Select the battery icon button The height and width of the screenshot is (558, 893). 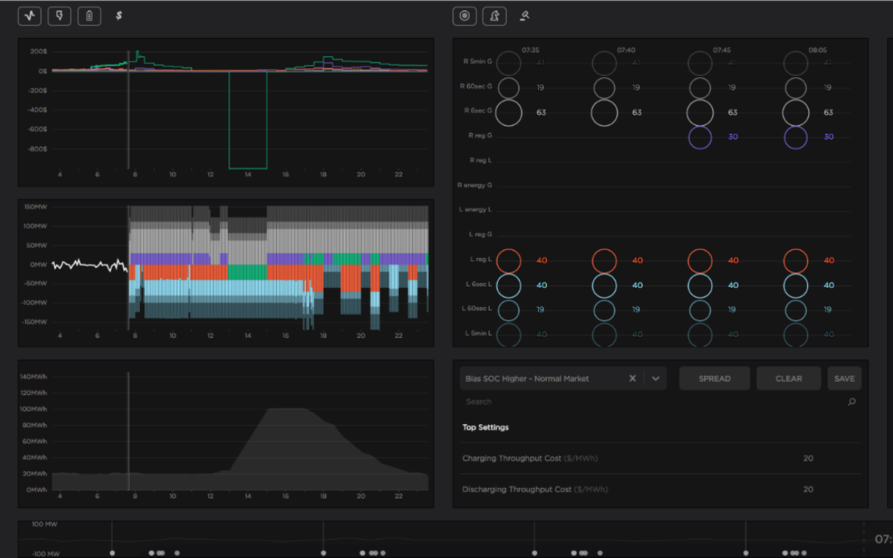[x=89, y=16]
